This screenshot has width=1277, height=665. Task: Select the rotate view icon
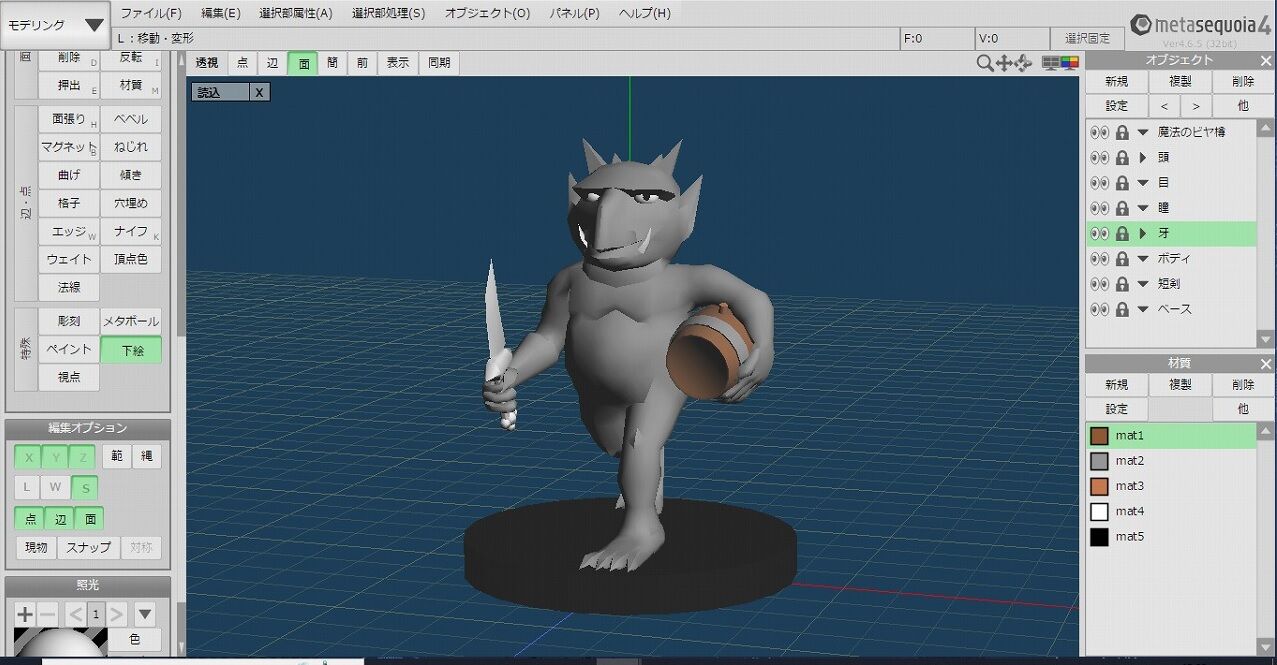point(1023,63)
